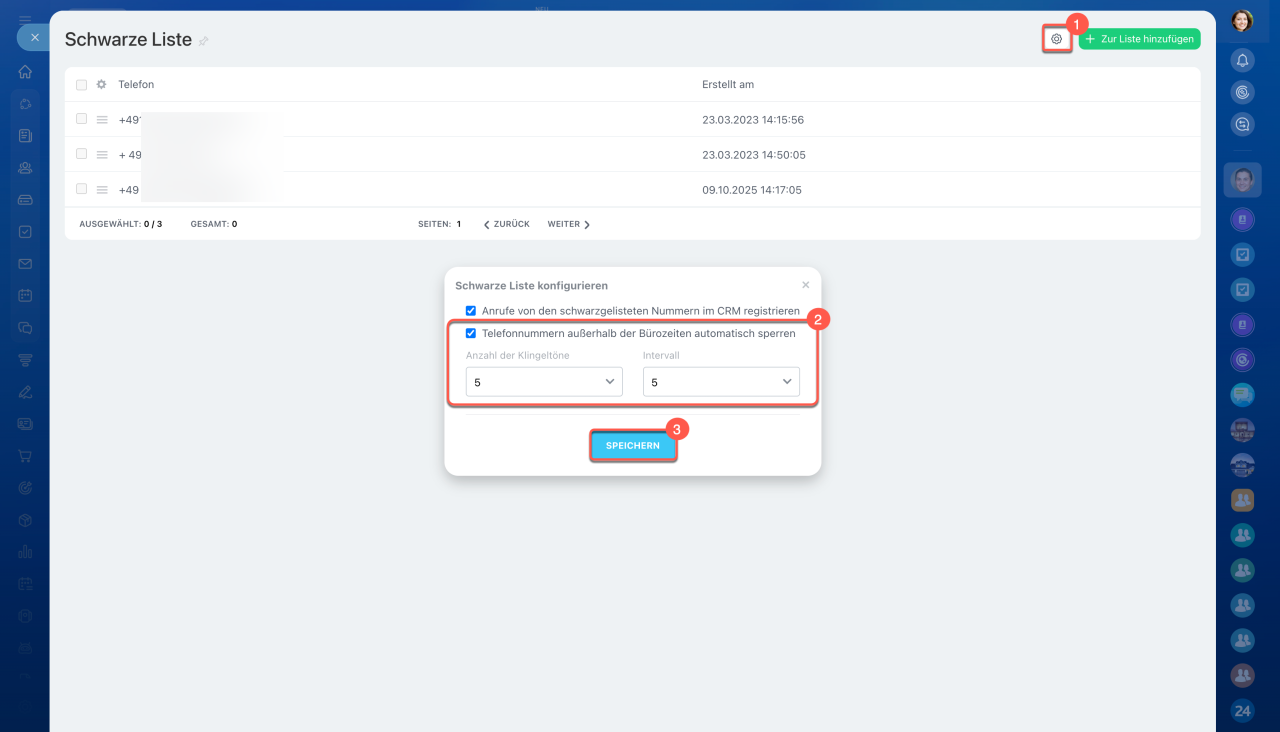Open the signature pen icon in sidebar
This screenshot has height=732, width=1280.
click(25, 392)
